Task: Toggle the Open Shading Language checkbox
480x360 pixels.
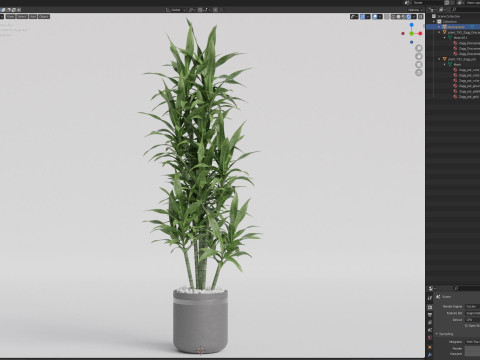Action: tap(466, 326)
